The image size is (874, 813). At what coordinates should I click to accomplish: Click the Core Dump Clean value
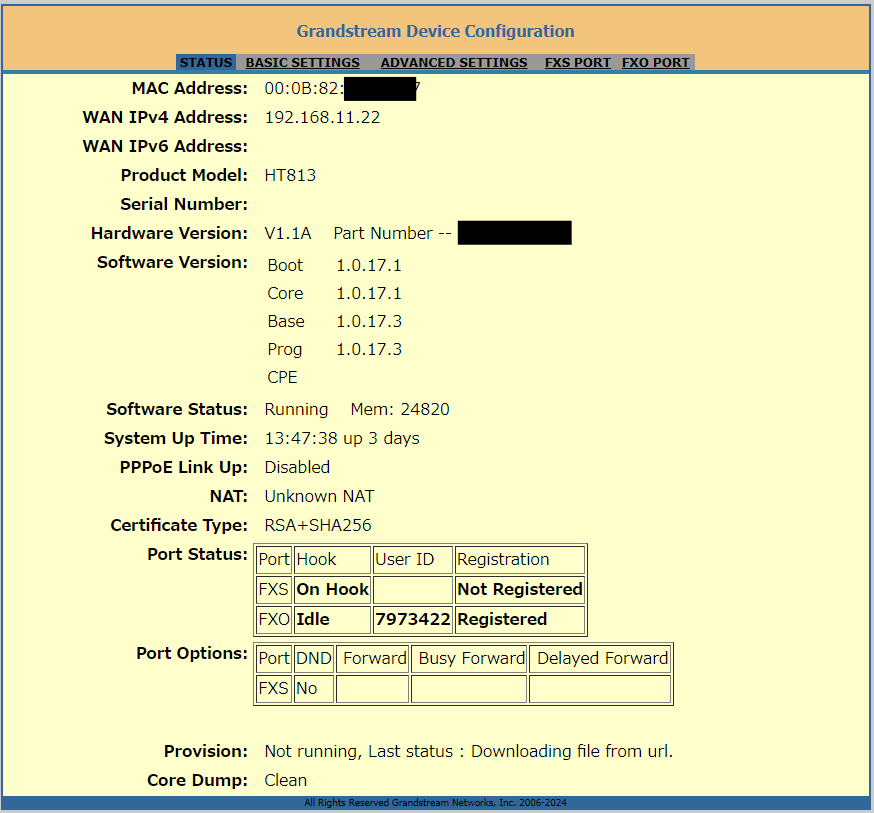[285, 781]
